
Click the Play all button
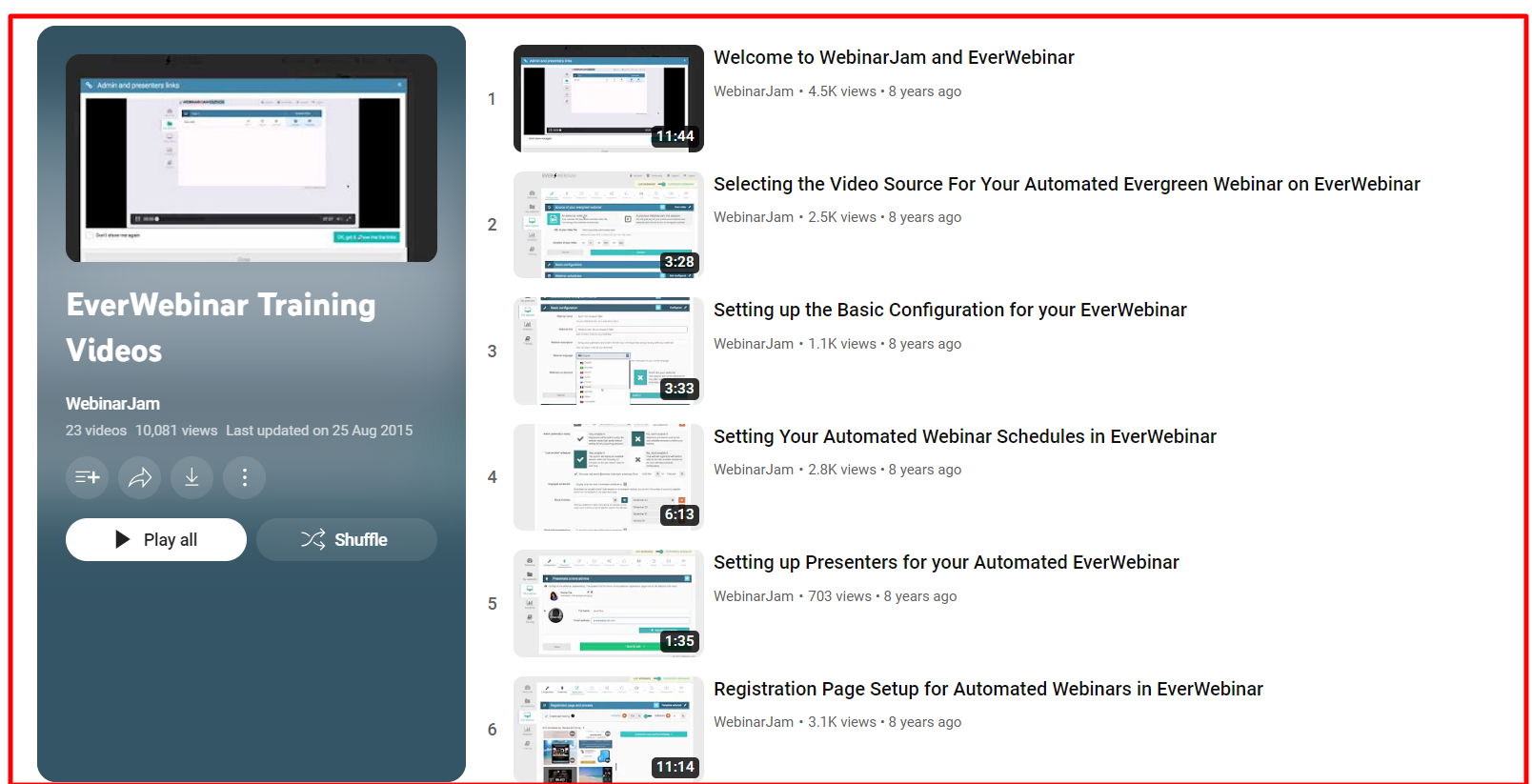pos(156,539)
